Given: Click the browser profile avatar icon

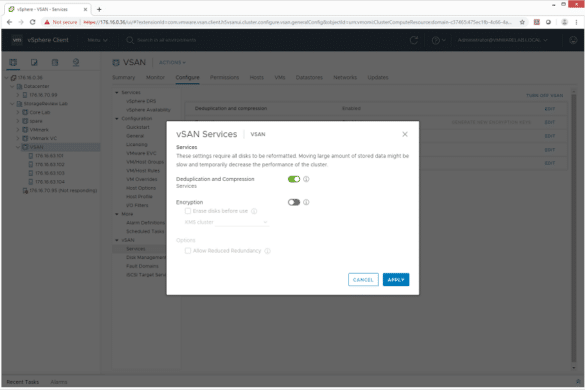Looking at the screenshot, I should click(x=564, y=22).
